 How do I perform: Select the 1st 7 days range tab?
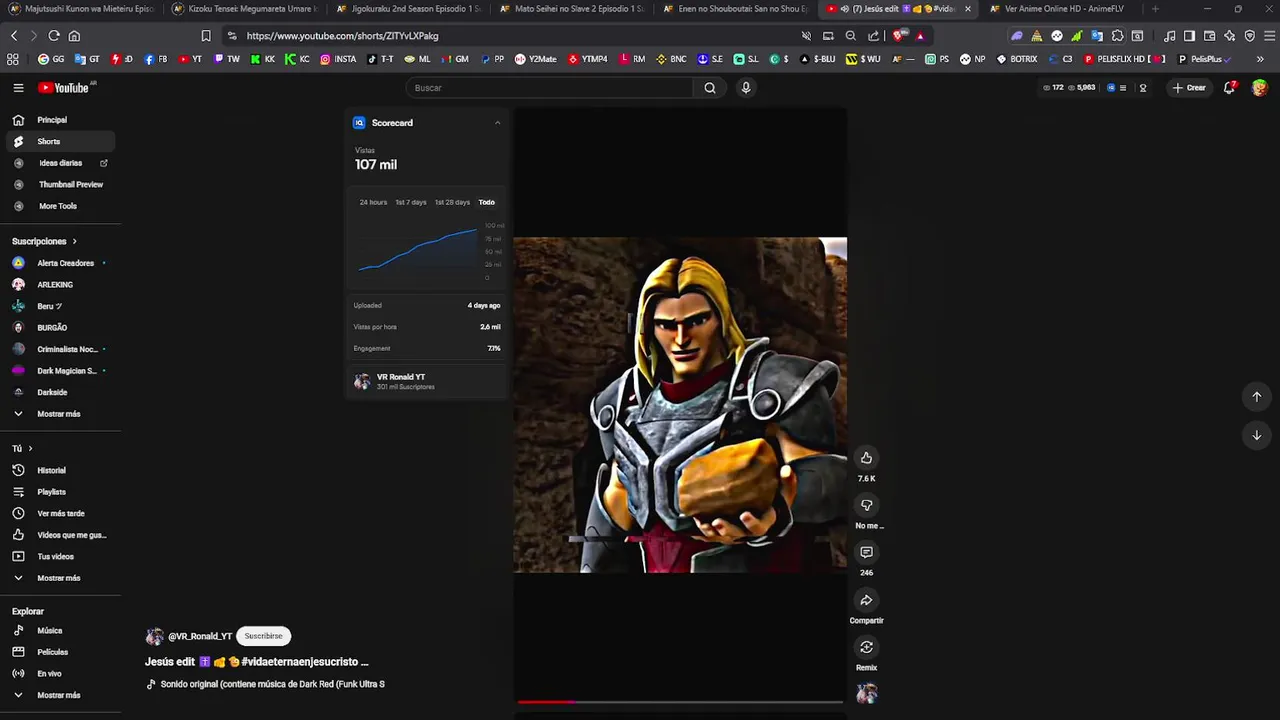pyautogui.click(x=411, y=202)
